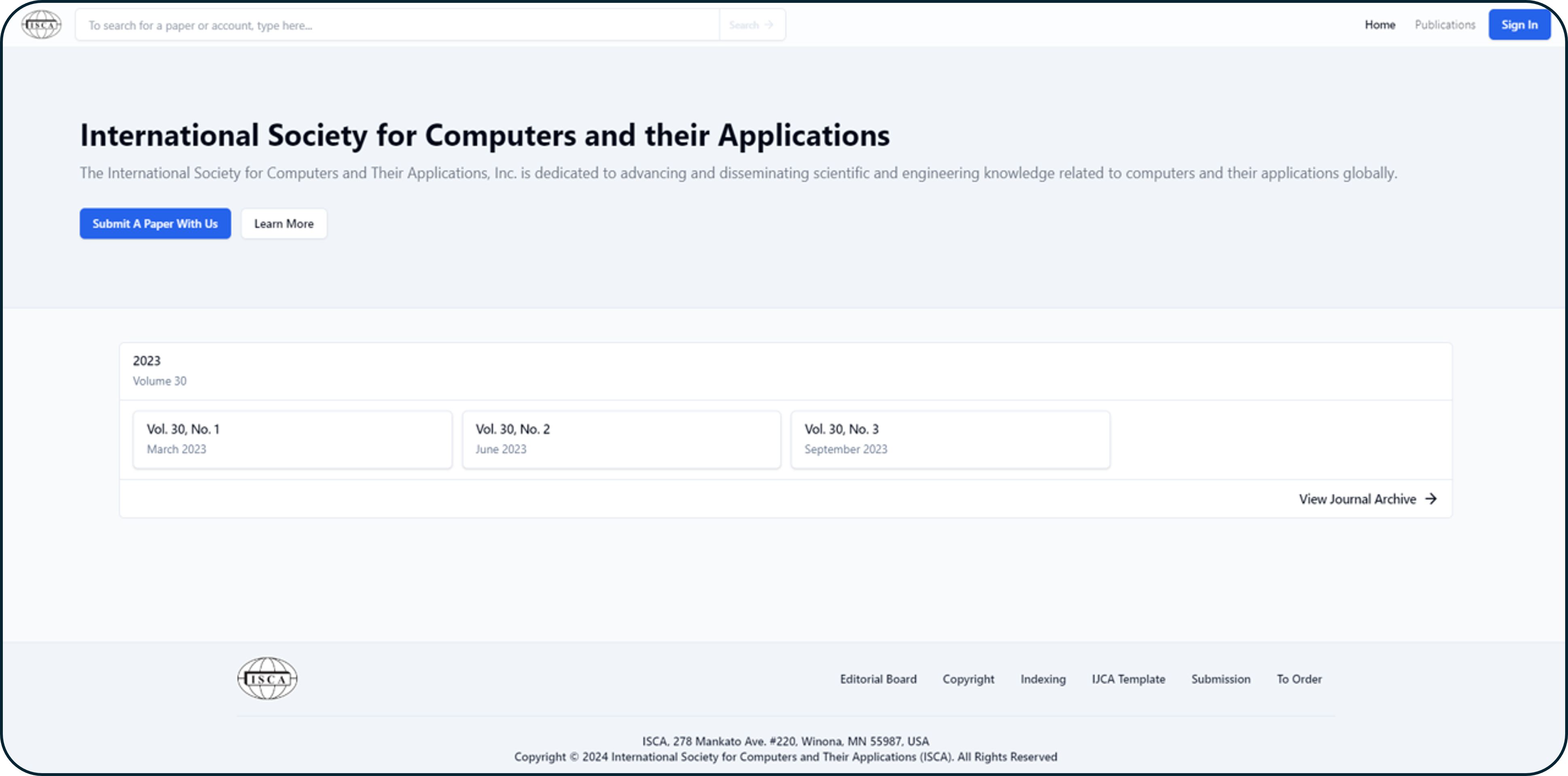
Task: Click the Sign In button
Action: [x=1519, y=25]
